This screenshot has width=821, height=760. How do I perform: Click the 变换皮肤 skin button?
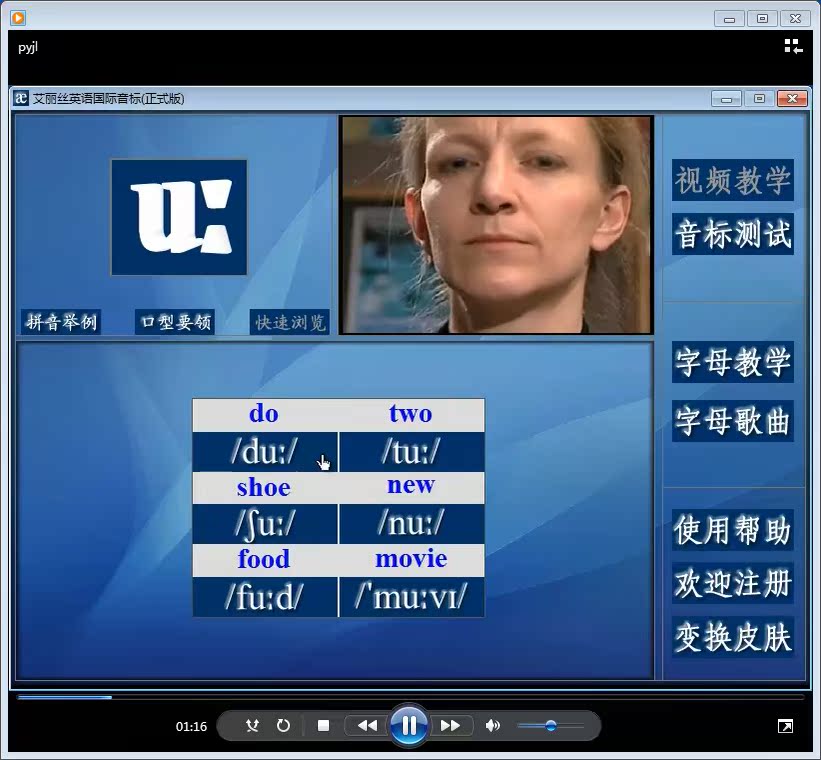[733, 636]
